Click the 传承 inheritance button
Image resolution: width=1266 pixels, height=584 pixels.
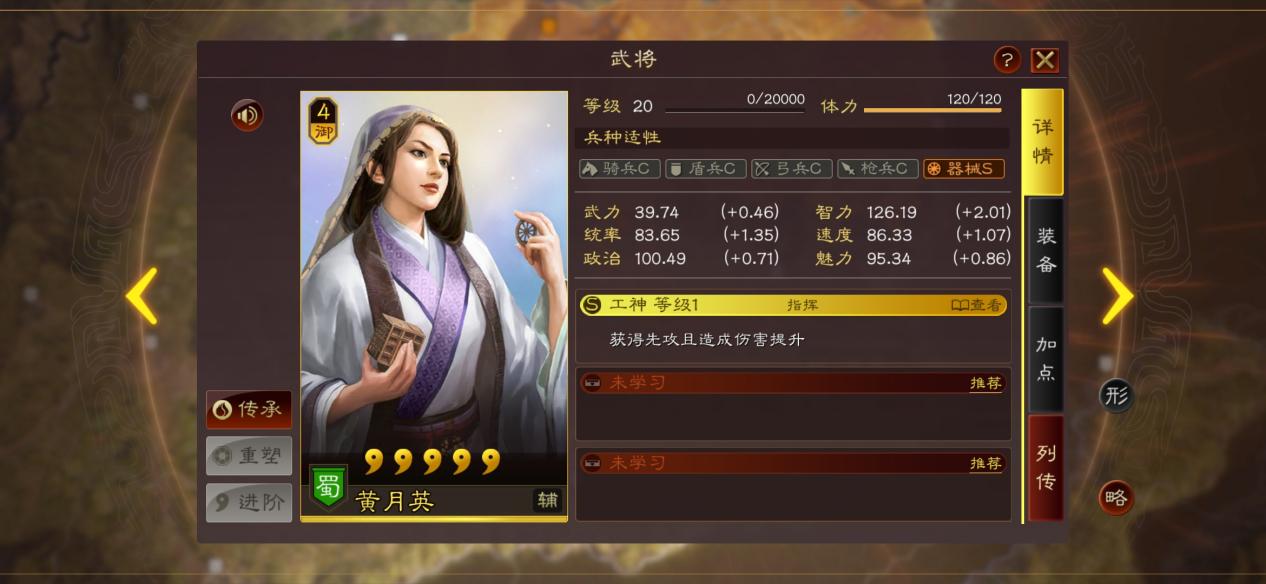[249, 409]
